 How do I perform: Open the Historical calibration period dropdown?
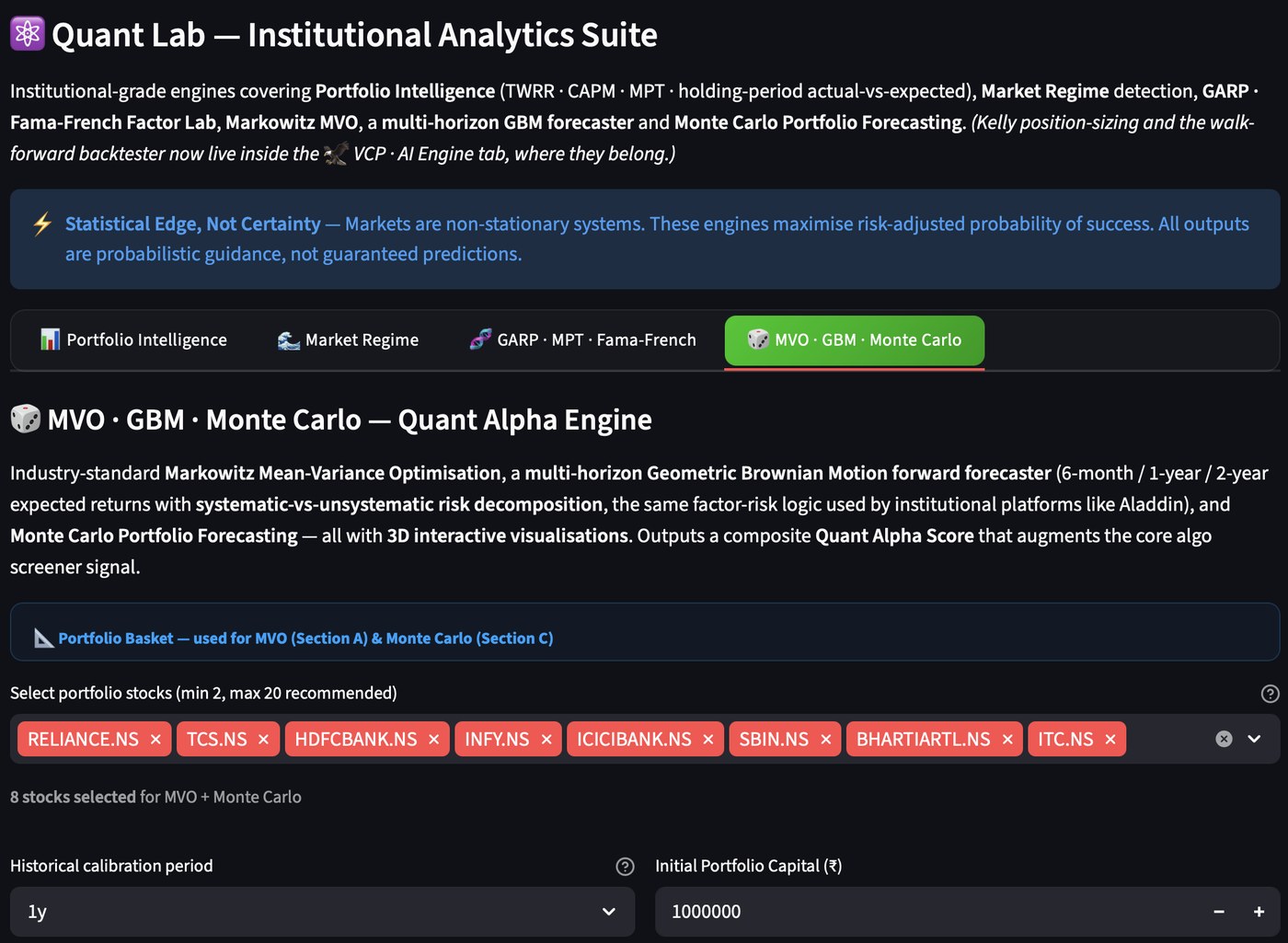(x=322, y=912)
